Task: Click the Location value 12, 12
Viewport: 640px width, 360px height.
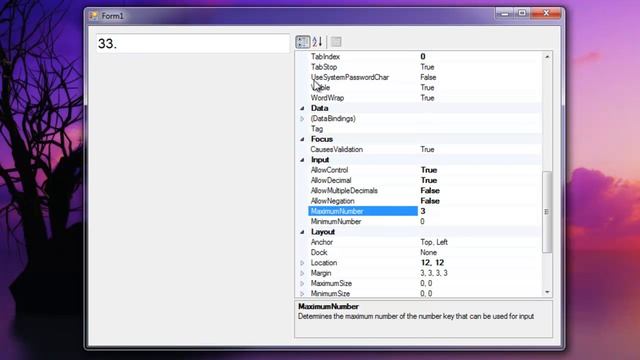Action: click(432, 263)
